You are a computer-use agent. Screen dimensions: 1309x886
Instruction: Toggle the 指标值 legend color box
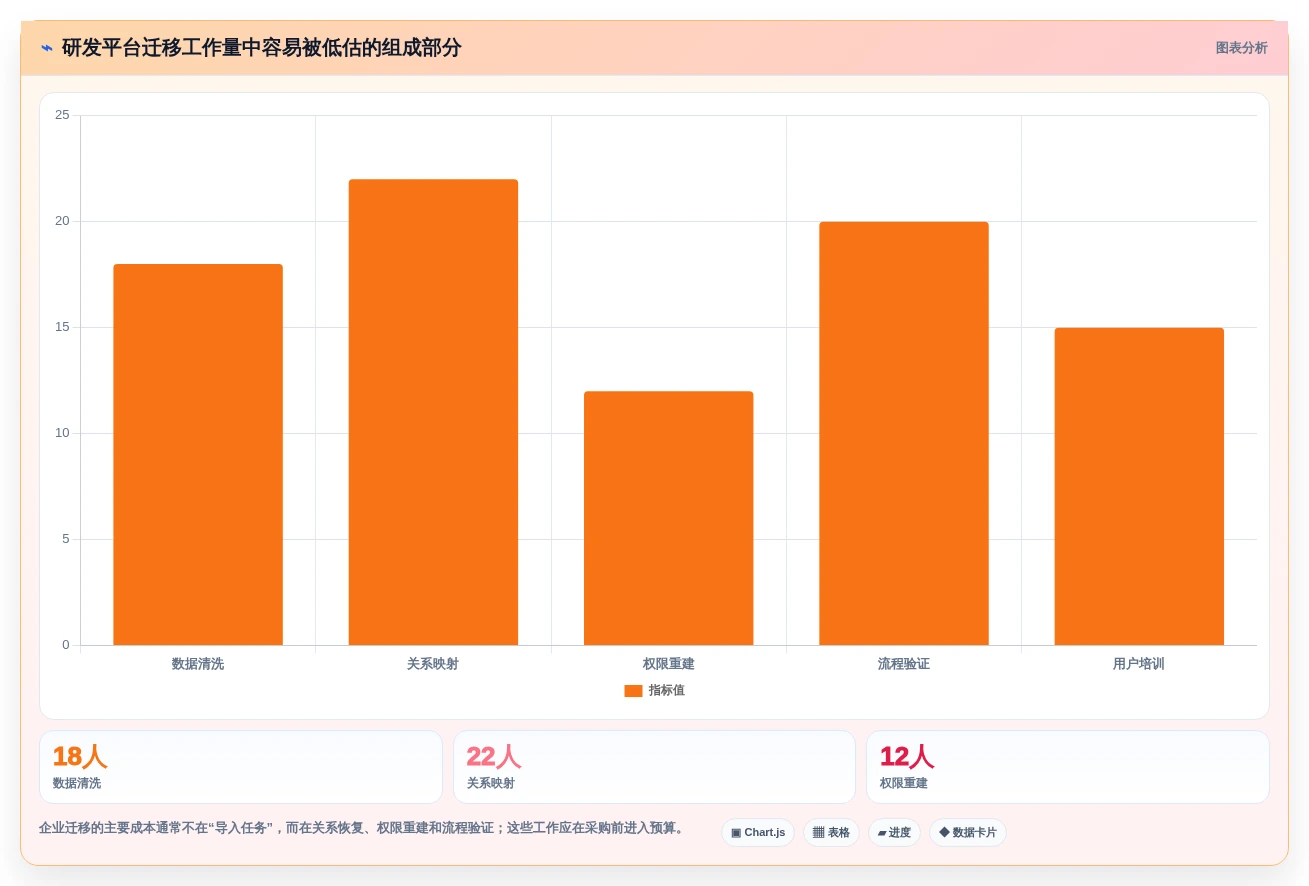[633, 691]
